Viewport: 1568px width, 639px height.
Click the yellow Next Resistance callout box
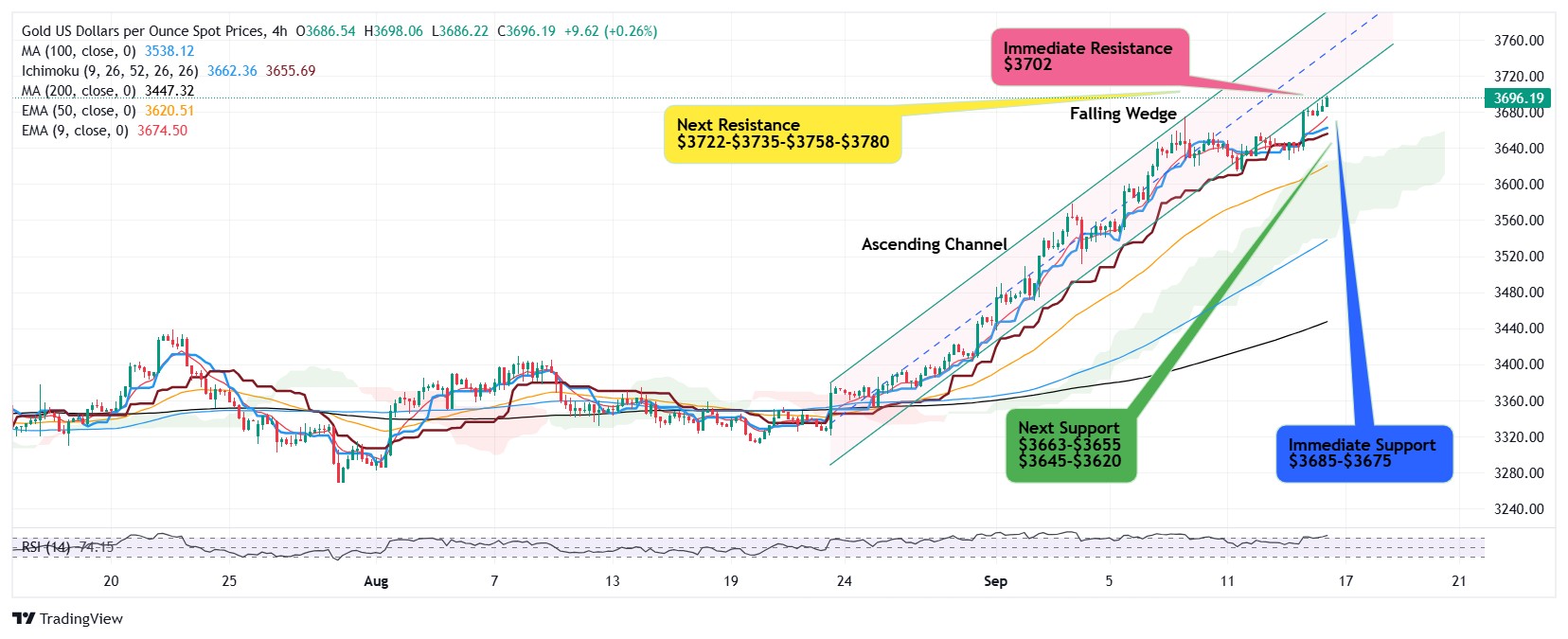[x=782, y=133]
